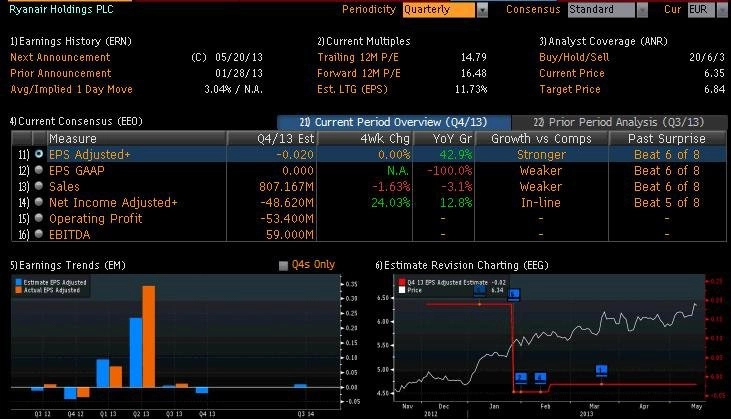Select the Operating Profit radio button

(39, 218)
